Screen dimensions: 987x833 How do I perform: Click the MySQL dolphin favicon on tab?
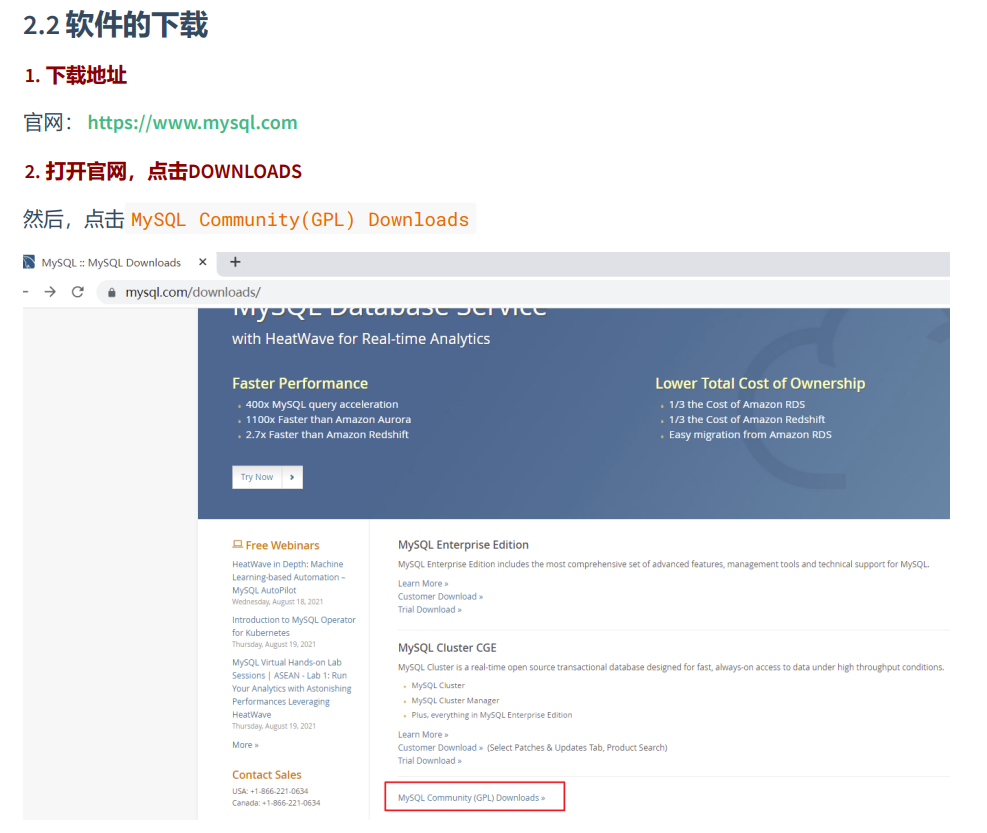click(29, 262)
